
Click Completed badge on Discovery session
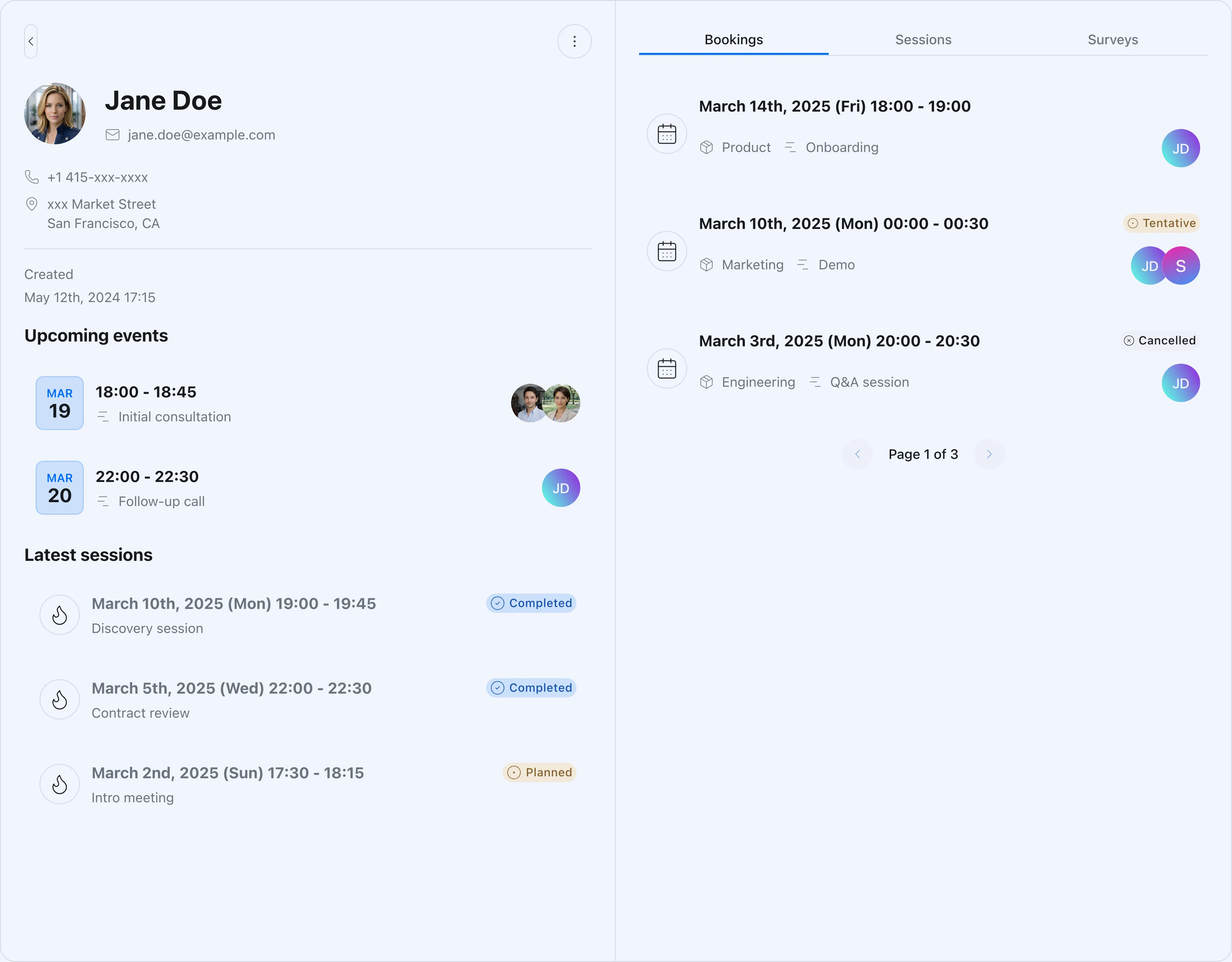(x=531, y=603)
